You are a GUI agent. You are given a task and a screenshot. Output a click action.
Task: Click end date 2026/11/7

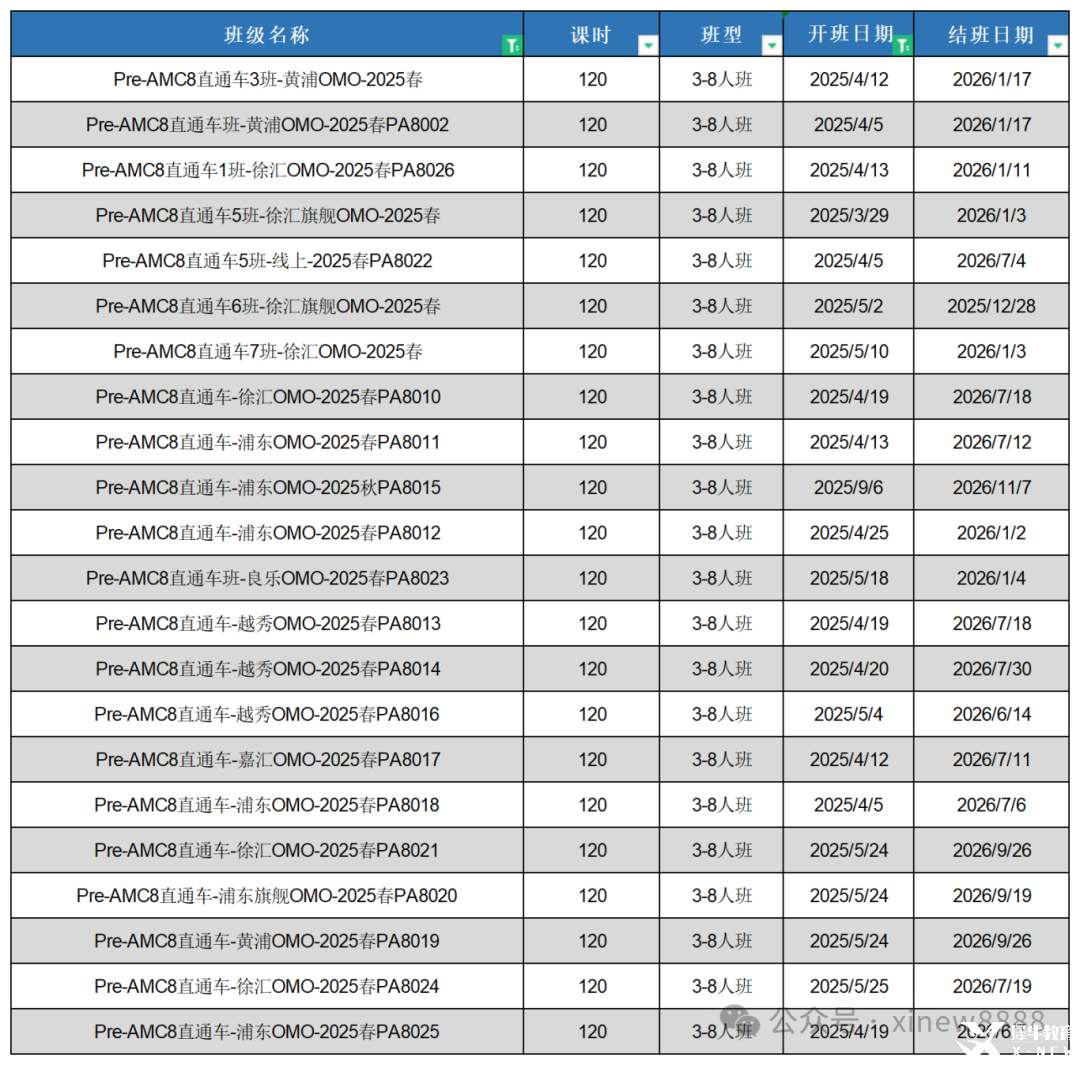click(x=991, y=488)
